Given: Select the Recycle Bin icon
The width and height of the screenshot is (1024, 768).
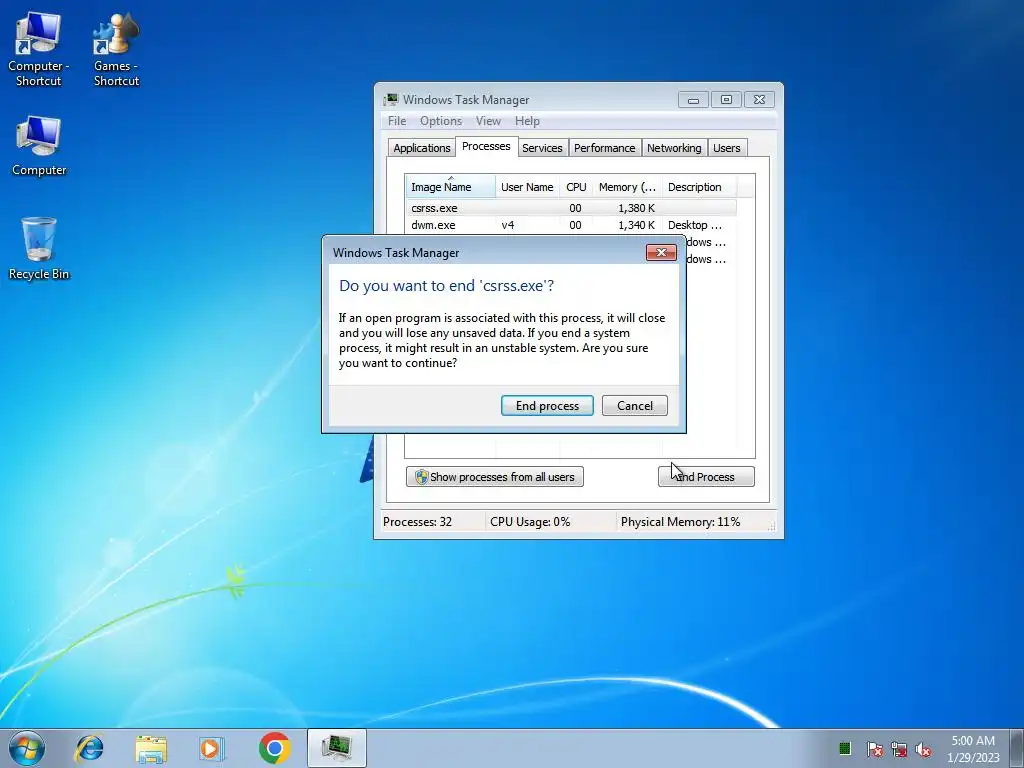Looking at the screenshot, I should 39,249.
